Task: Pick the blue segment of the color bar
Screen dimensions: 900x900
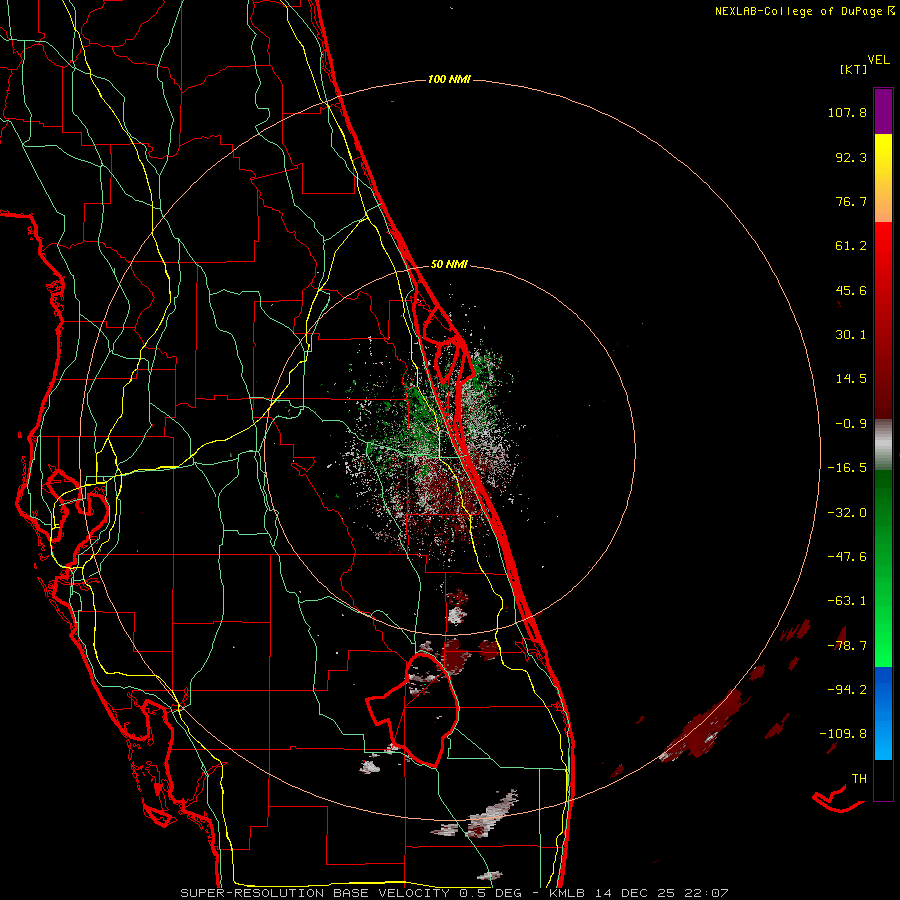Action: pyautogui.click(x=883, y=713)
